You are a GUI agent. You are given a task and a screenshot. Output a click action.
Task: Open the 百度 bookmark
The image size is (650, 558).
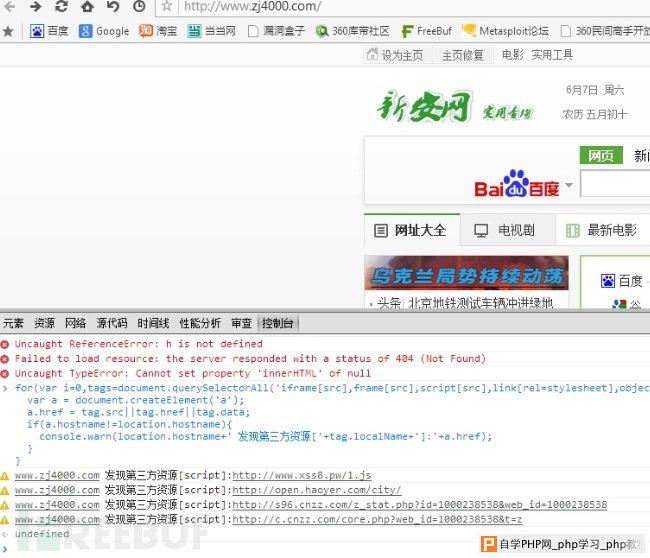(x=49, y=31)
